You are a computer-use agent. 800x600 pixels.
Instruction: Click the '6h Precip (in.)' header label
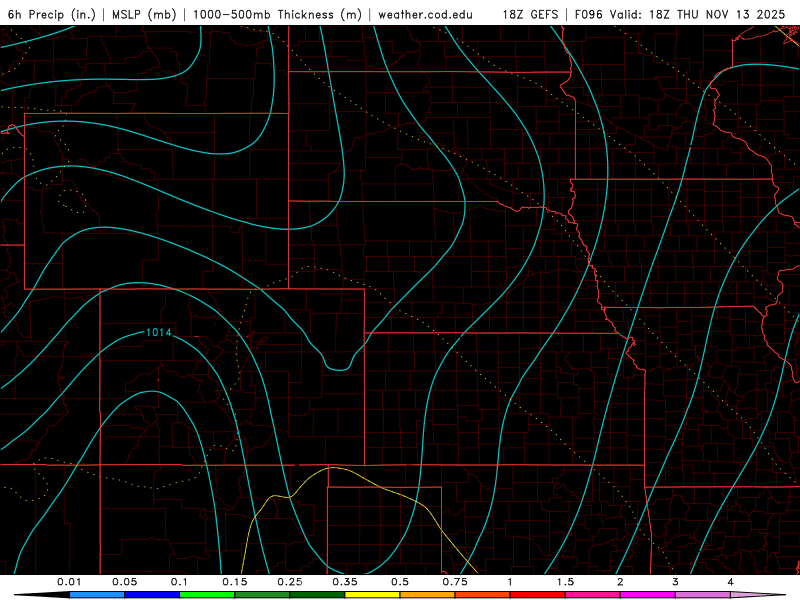(x=52, y=14)
